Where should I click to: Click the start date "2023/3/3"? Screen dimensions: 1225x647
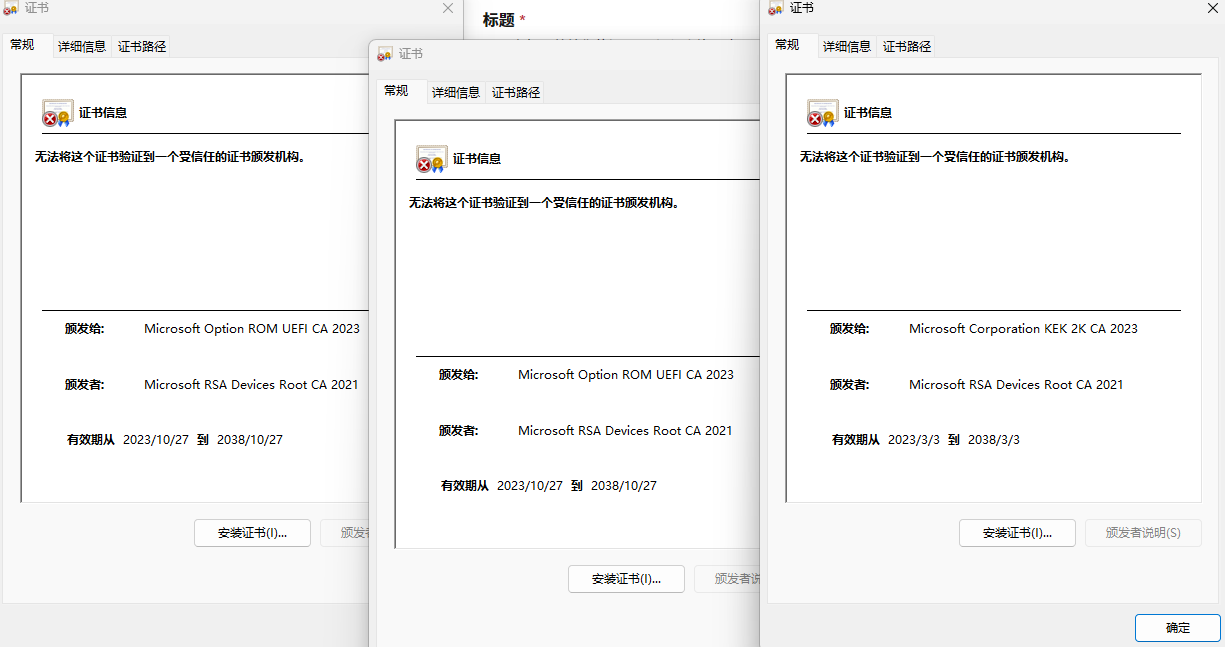coord(914,440)
